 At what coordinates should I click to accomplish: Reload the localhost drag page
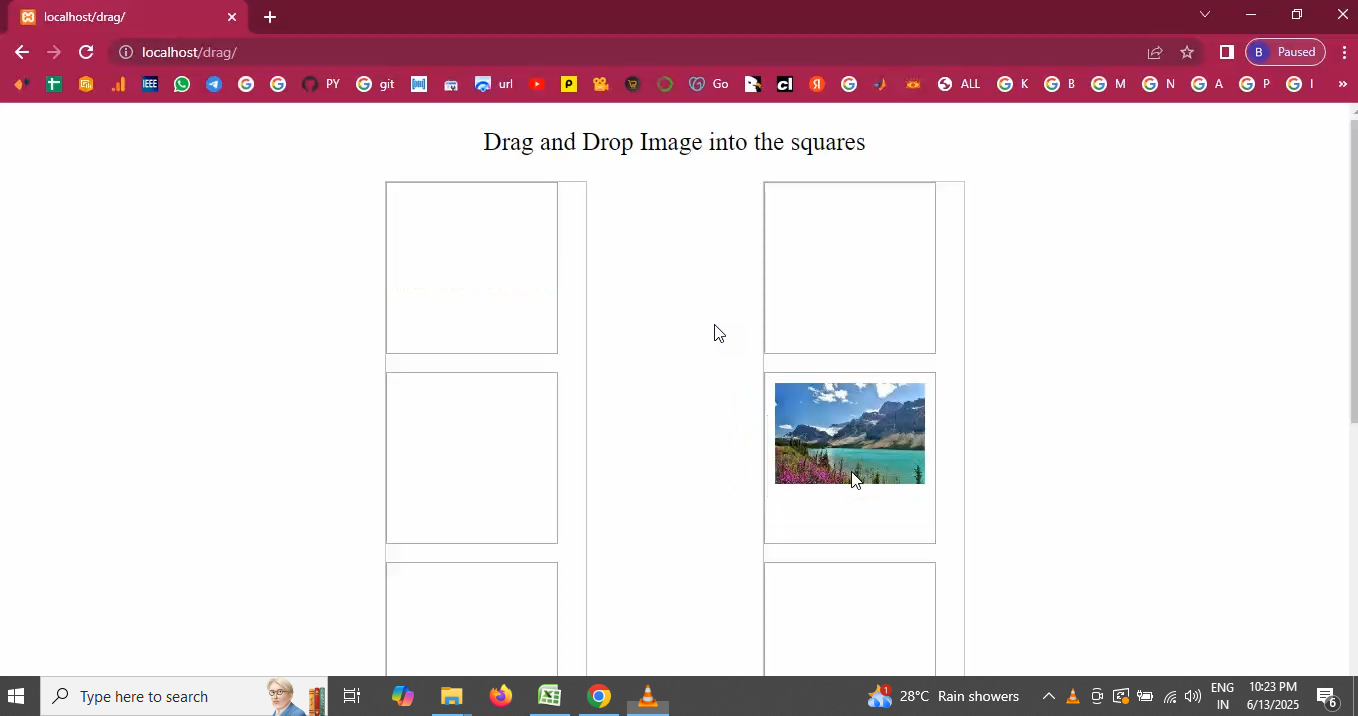pyautogui.click(x=86, y=52)
